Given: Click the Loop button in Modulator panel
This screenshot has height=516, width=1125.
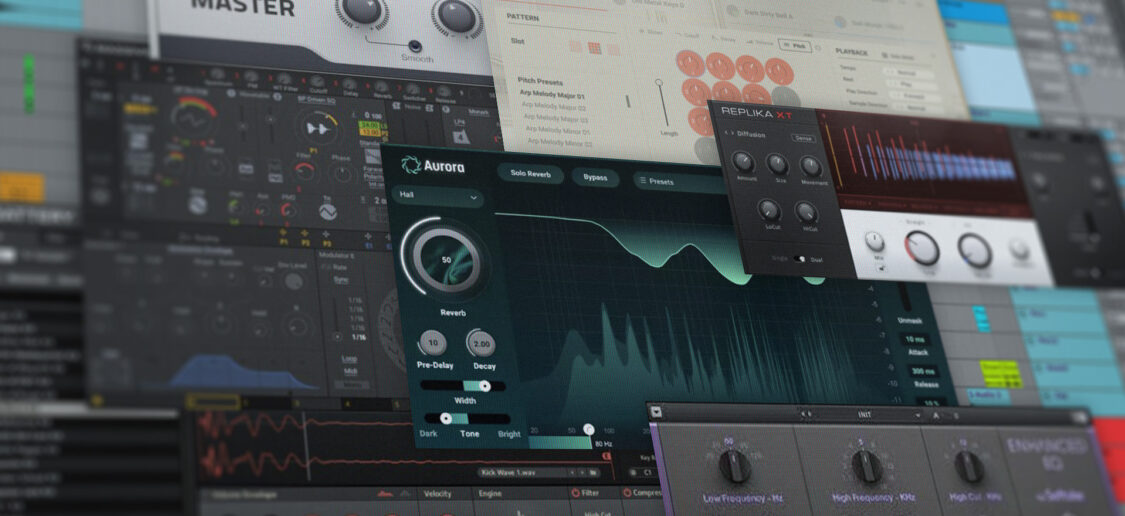Looking at the screenshot, I should point(351,359).
